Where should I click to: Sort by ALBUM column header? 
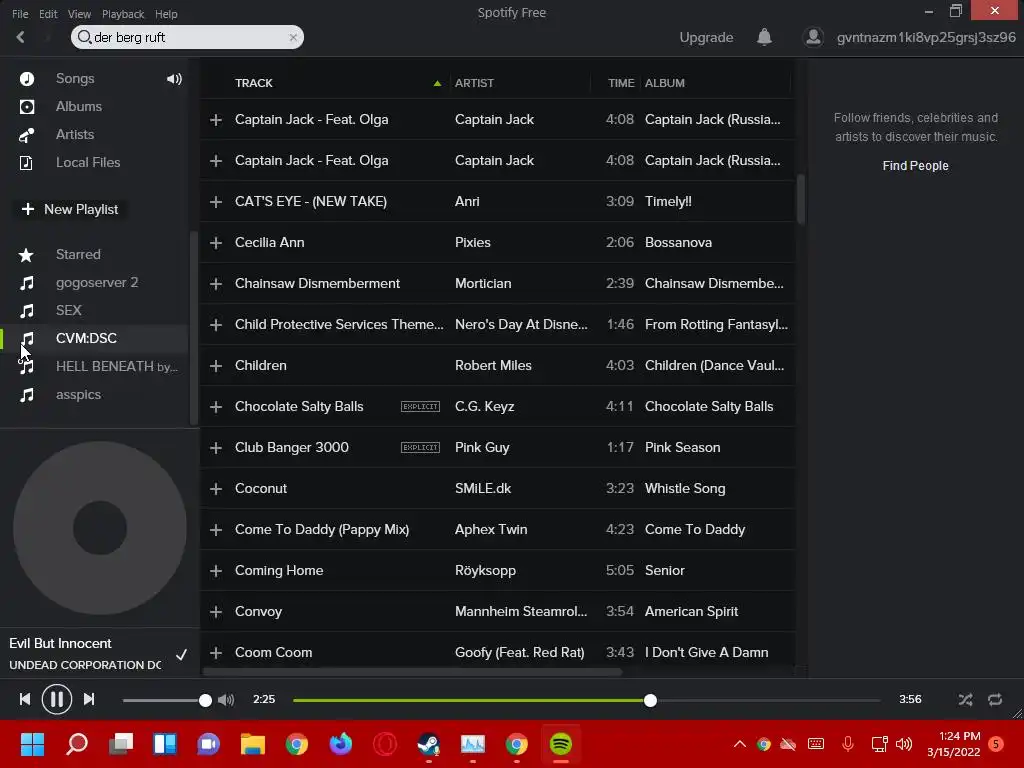[665, 83]
